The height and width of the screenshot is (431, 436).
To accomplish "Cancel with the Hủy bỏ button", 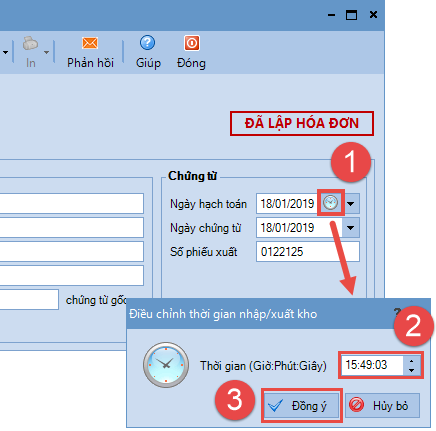I will pyautogui.click(x=382, y=405).
